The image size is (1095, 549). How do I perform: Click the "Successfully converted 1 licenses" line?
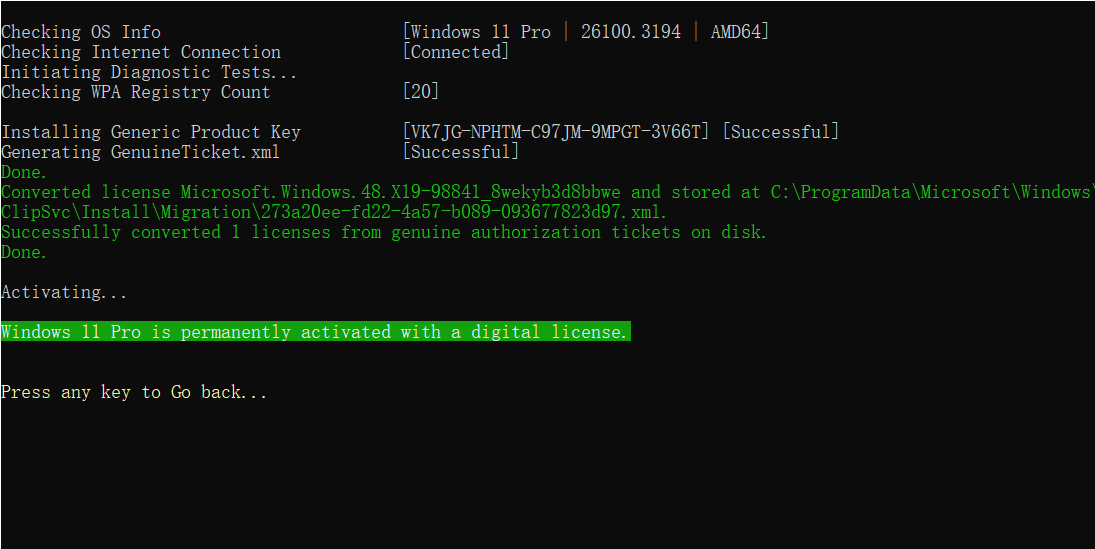(384, 232)
